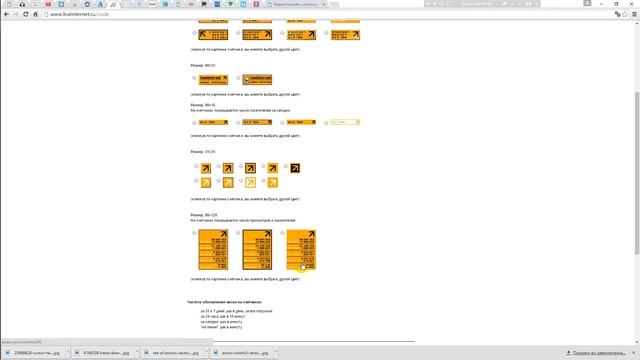Expand options arrow for 8166334-hand-draw download
This screenshot has width=640, height=360.
click(x=137, y=352)
